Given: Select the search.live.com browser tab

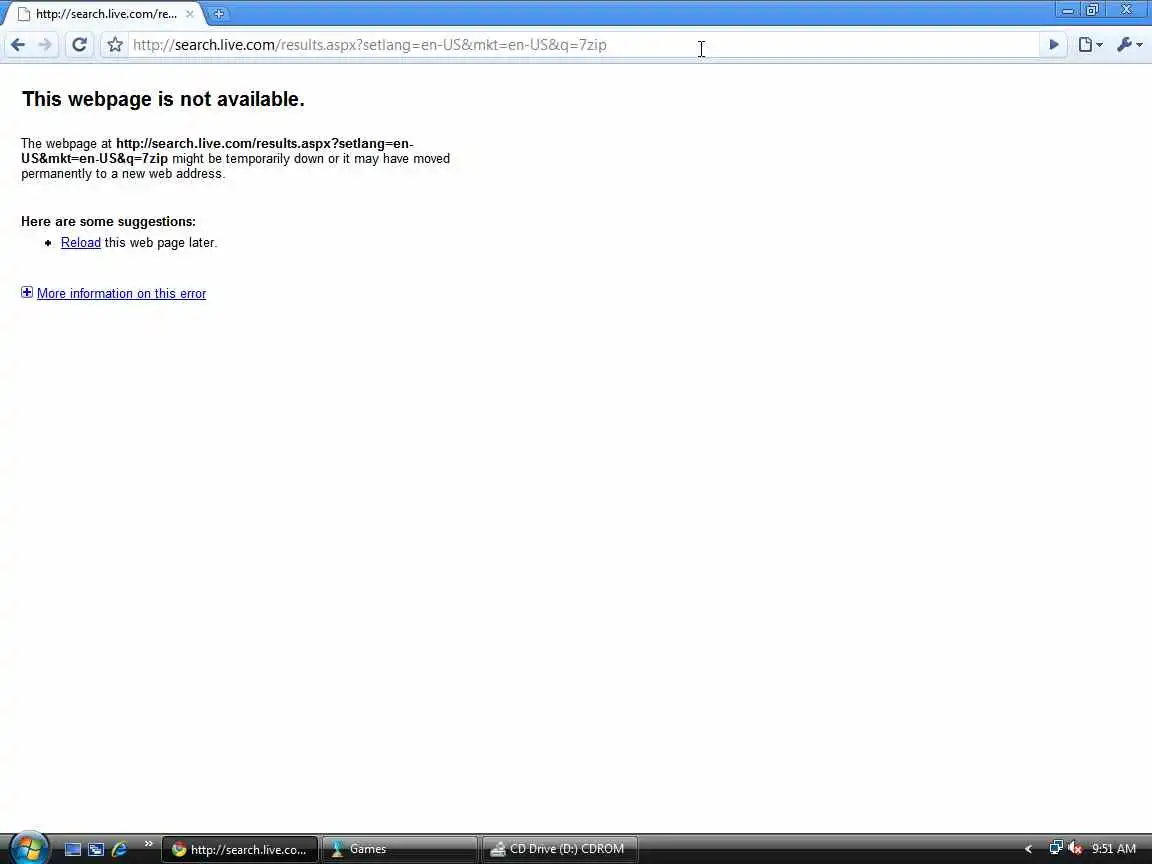Looking at the screenshot, I should (105, 14).
